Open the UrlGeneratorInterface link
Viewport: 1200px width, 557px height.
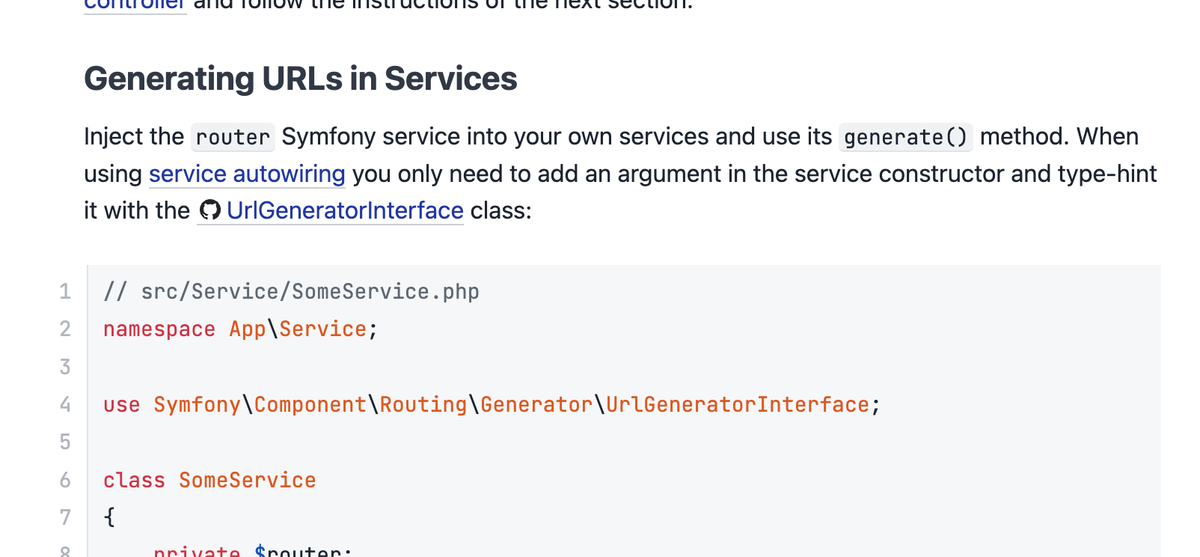point(345,211)
